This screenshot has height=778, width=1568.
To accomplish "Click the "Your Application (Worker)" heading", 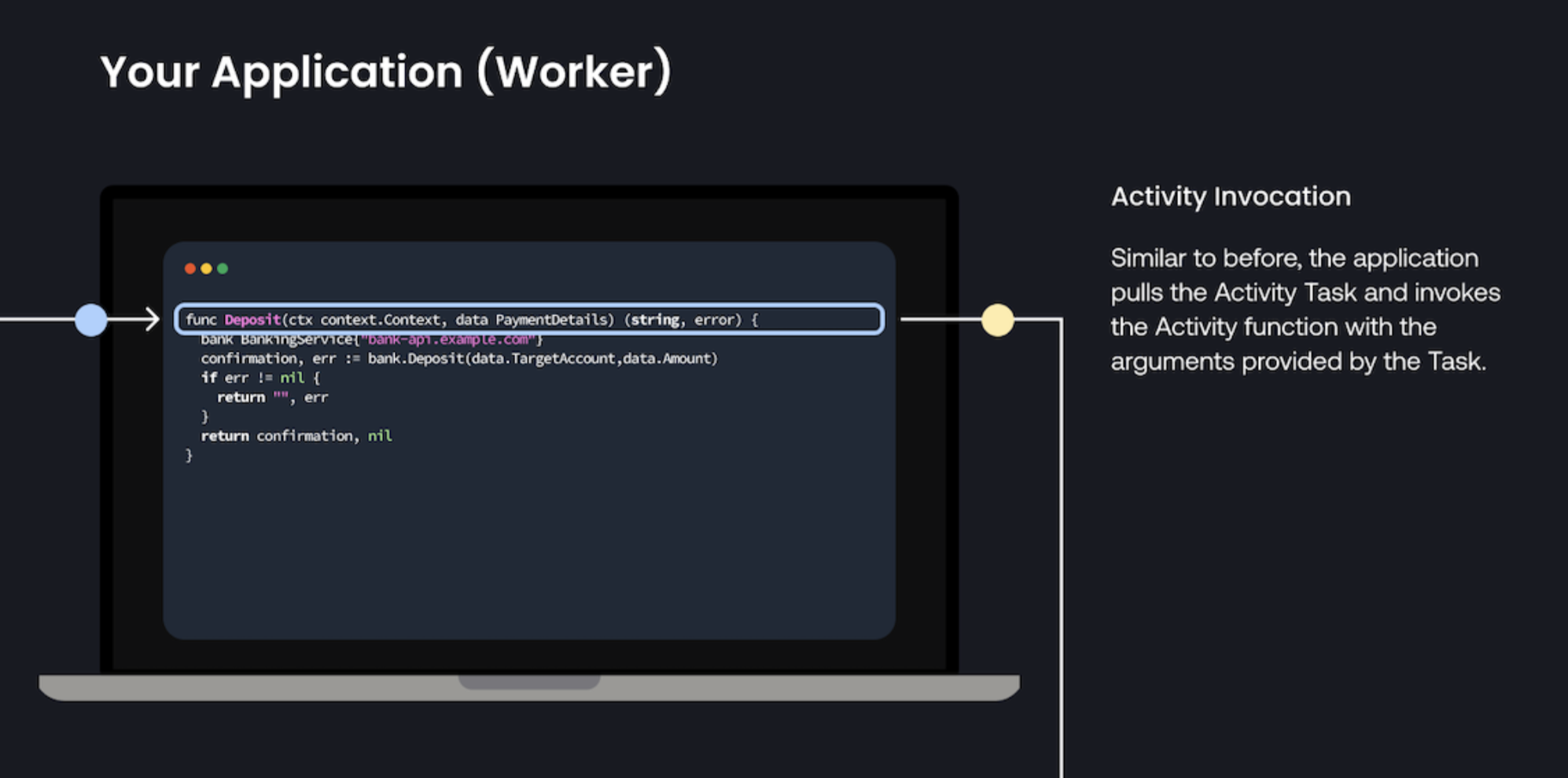I will click(386, 72).
